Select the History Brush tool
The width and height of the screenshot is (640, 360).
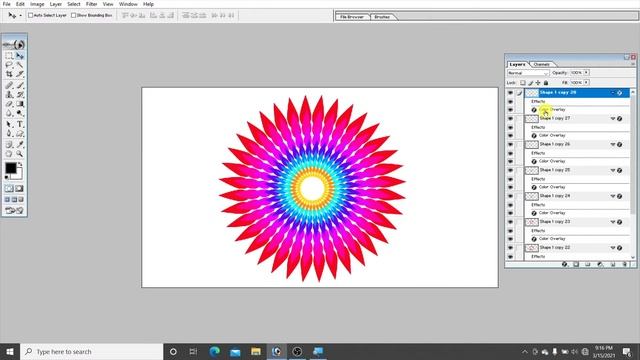click(x=20, y=95)
